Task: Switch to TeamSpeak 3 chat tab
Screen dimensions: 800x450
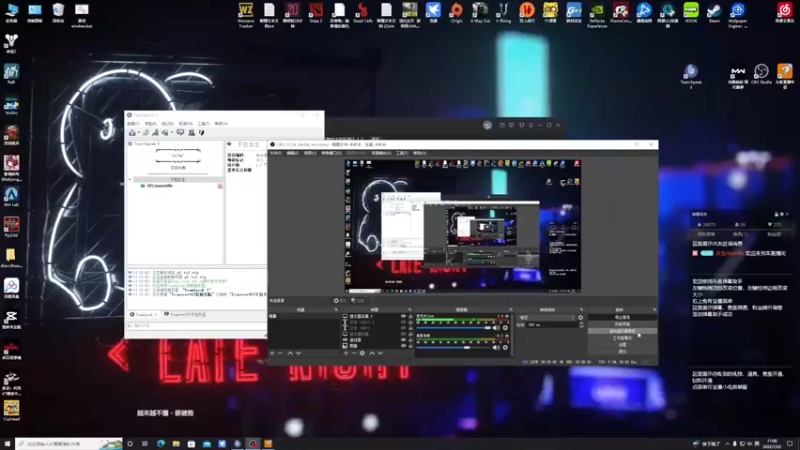Action: (x=144, y=314)
